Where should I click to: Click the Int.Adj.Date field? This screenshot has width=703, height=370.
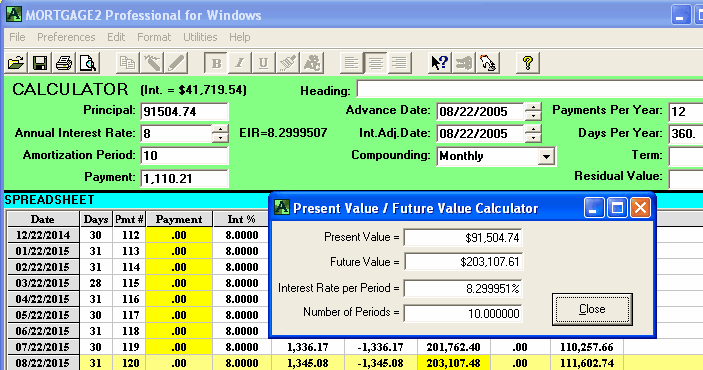pyautogui.click(x=480, y=134)
